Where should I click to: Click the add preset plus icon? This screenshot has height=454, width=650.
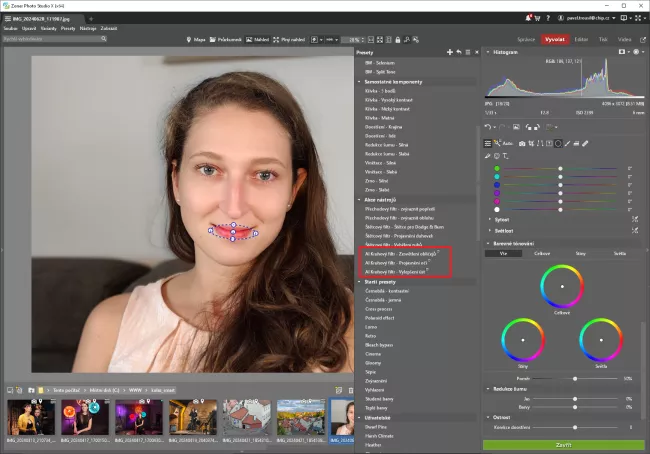(x=449, y=51)
